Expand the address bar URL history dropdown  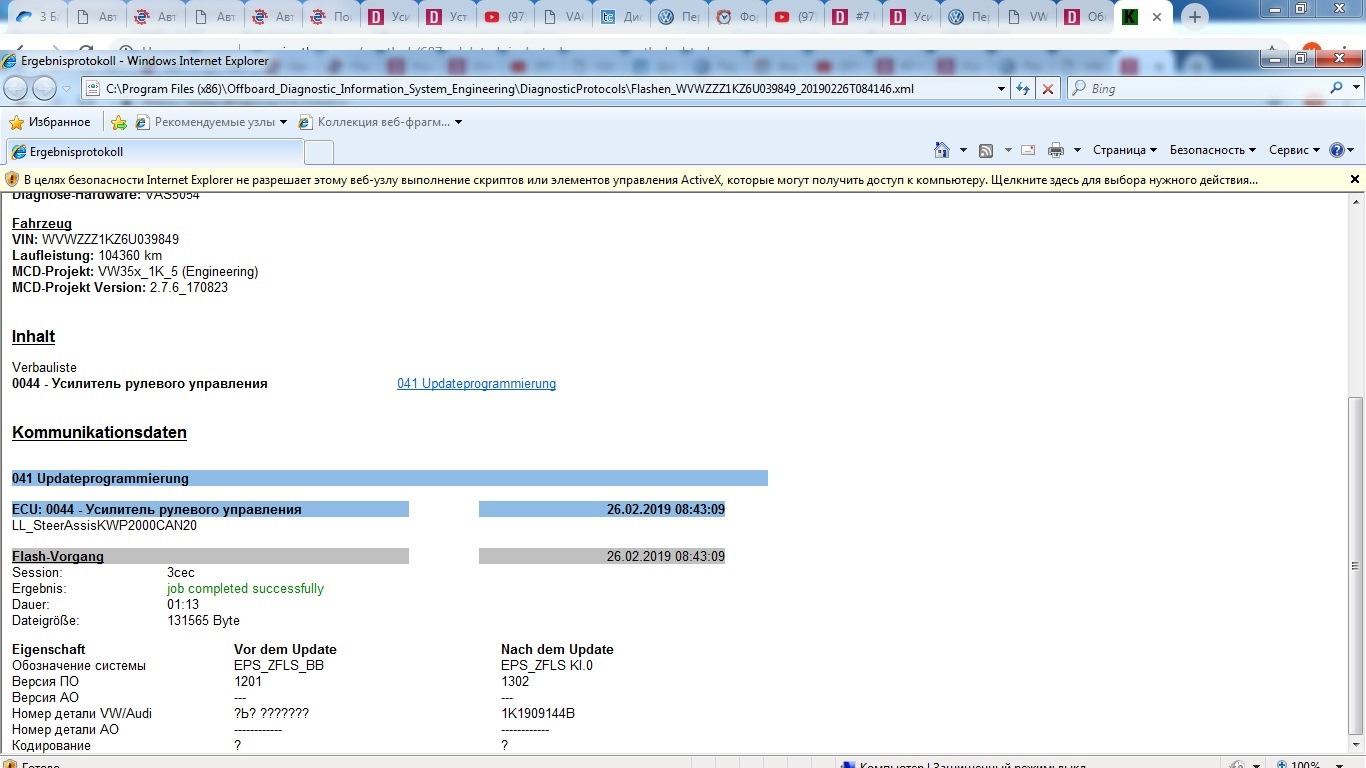click(x=1002, y=89)
